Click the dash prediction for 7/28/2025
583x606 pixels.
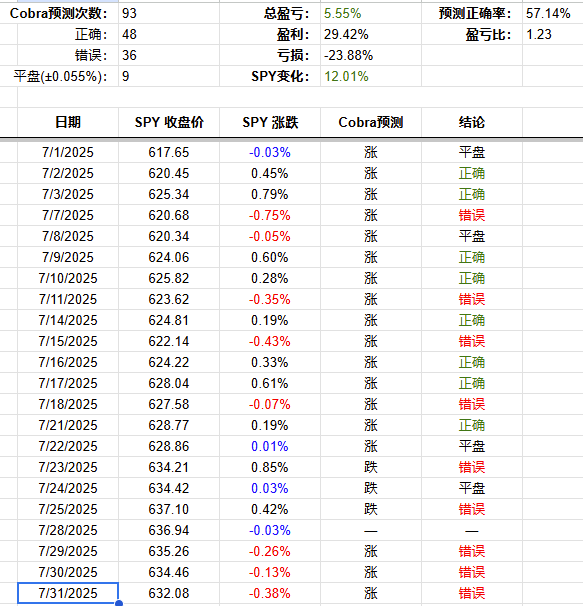tap(371, 530)
